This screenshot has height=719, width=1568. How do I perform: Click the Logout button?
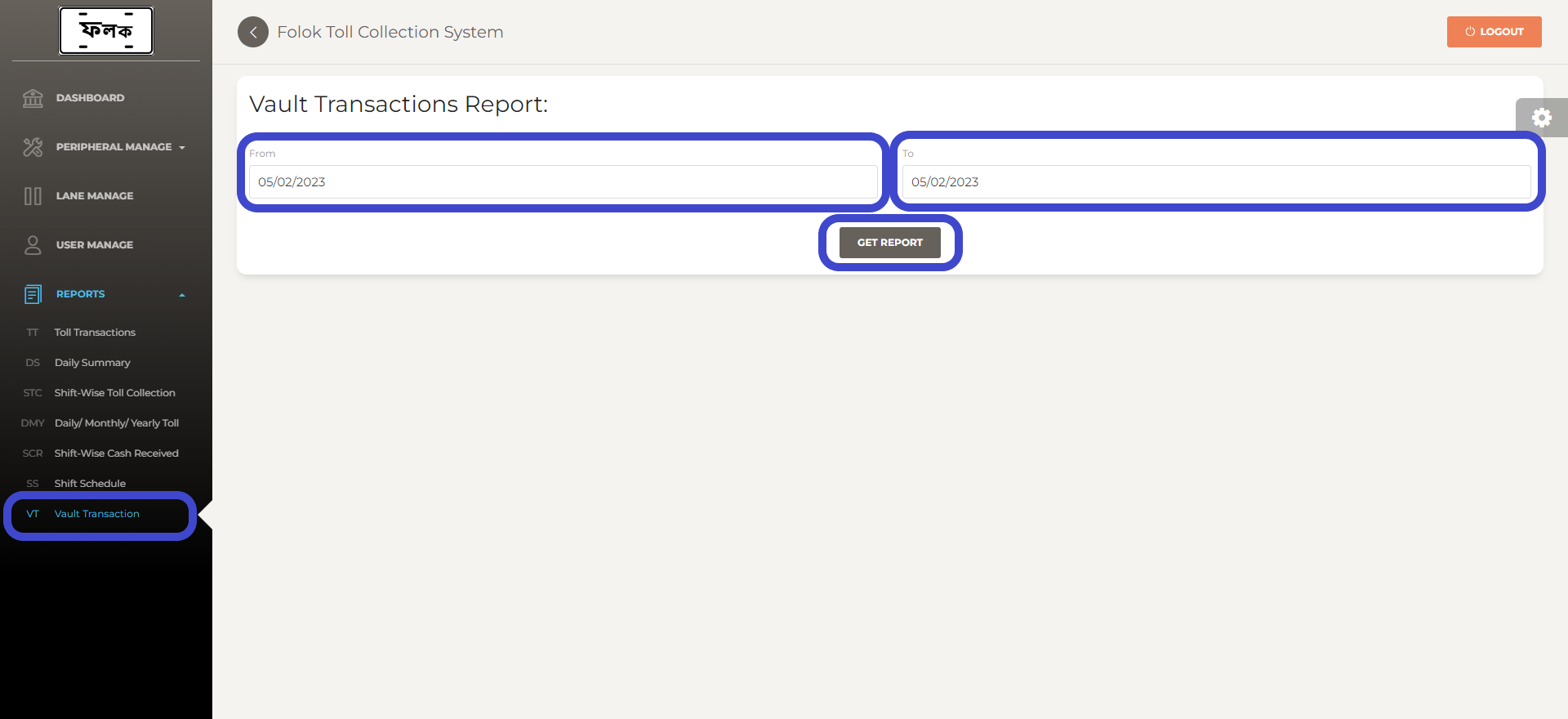pos(1494,32)
